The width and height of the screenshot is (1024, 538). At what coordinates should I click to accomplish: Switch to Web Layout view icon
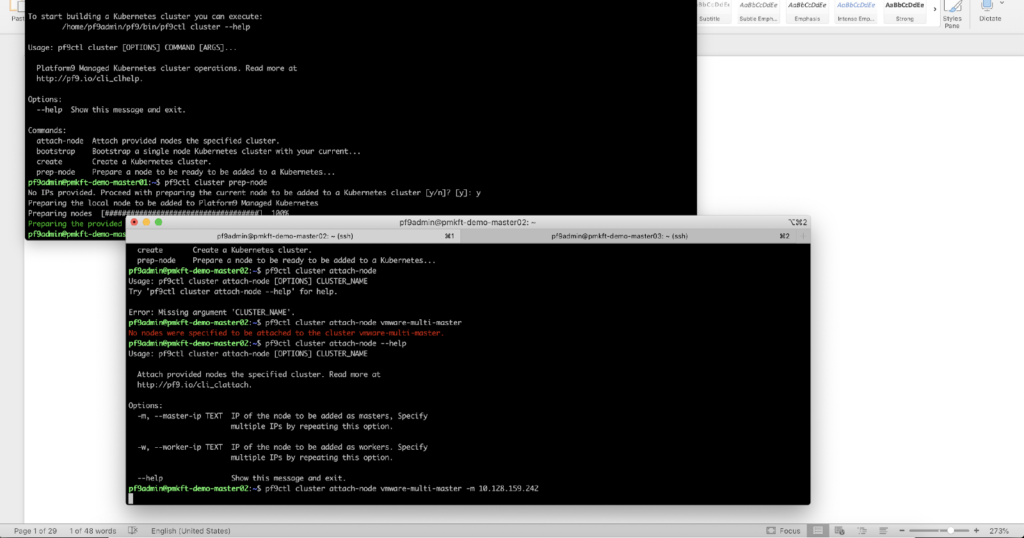pyautogui.click(x=841, y=530)
